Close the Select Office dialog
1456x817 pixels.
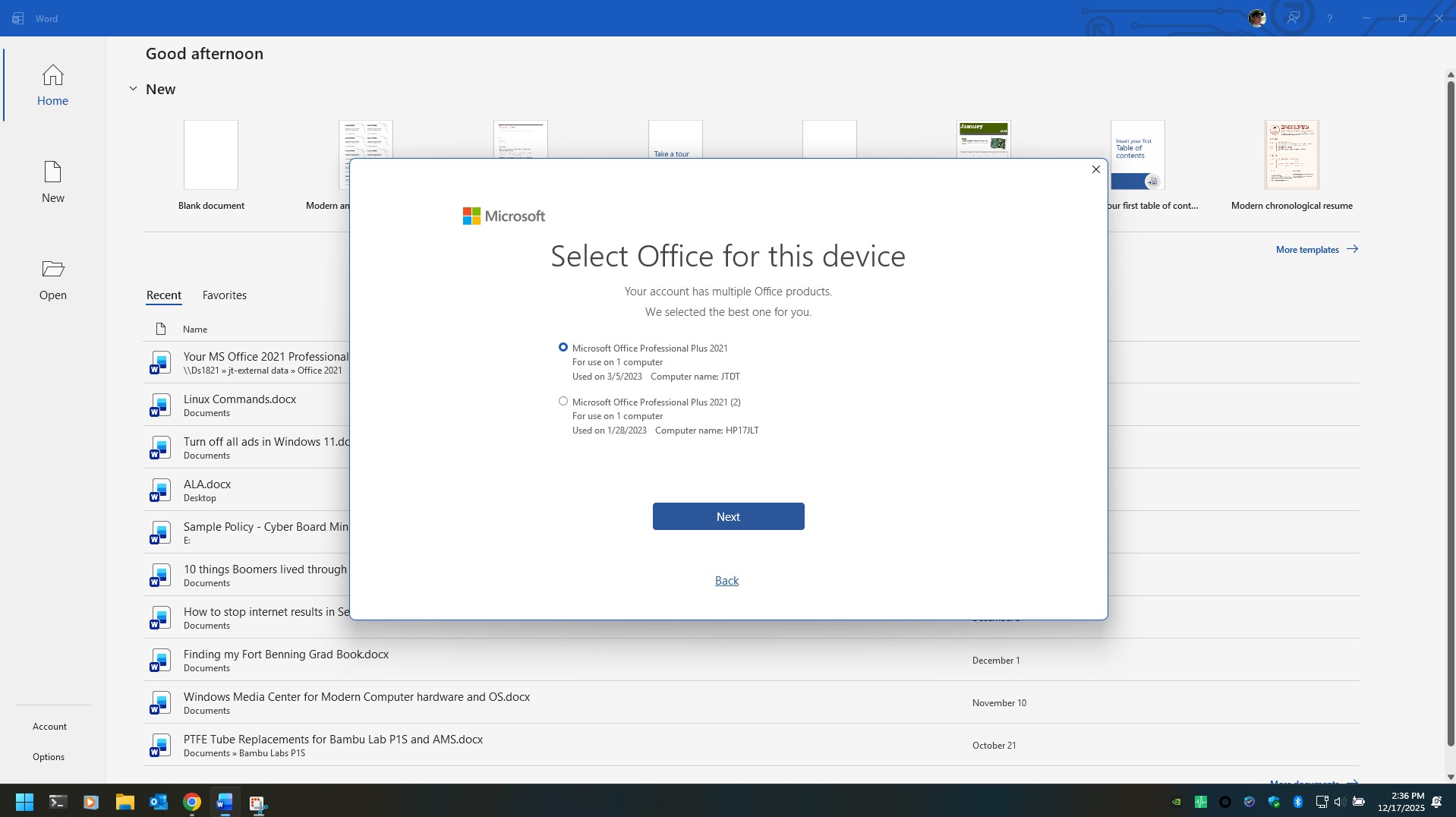[1095, 169]
